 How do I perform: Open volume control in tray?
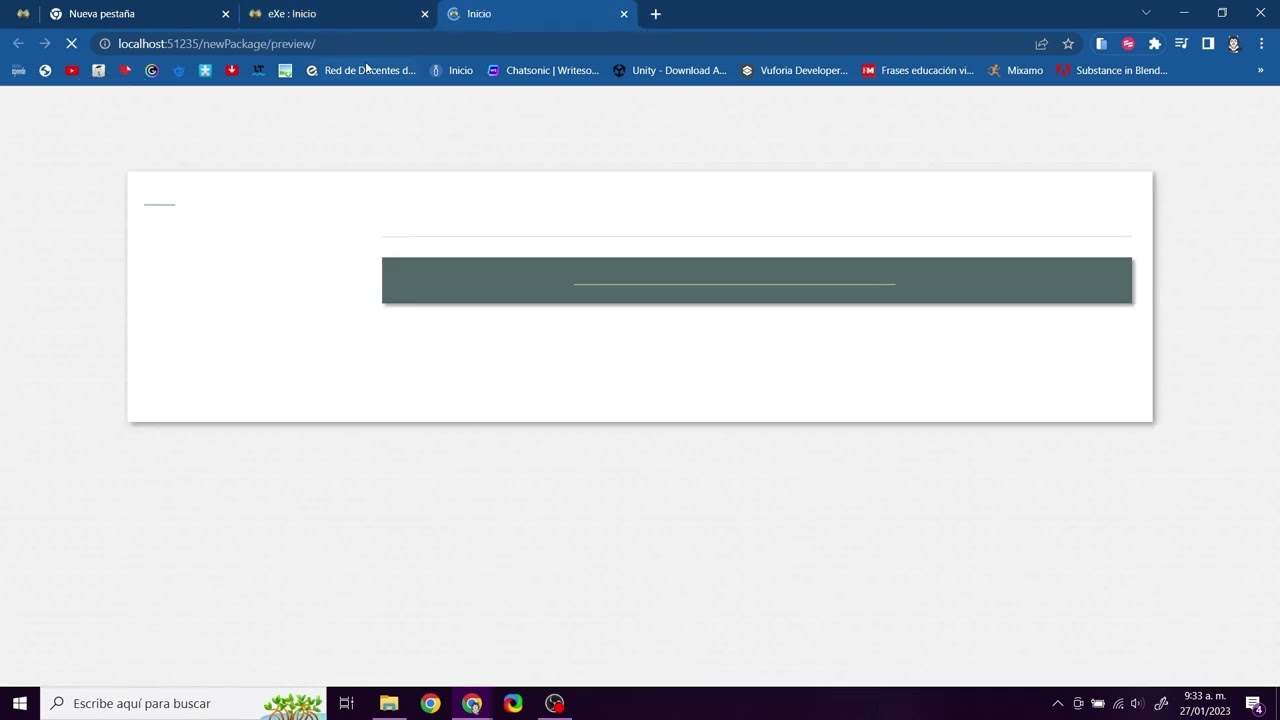click(1137, 703)
